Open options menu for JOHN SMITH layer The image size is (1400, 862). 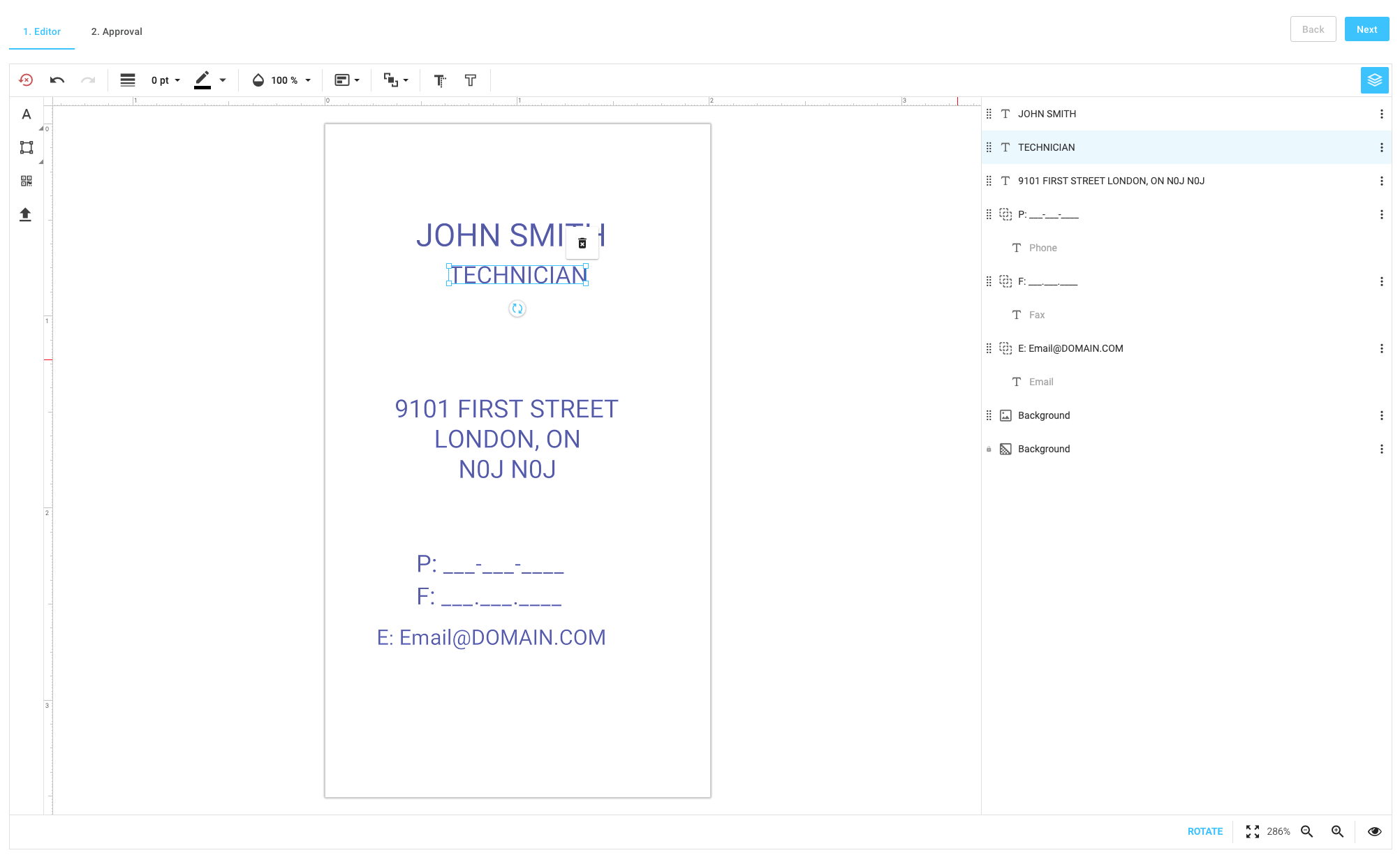(1381, 114)
